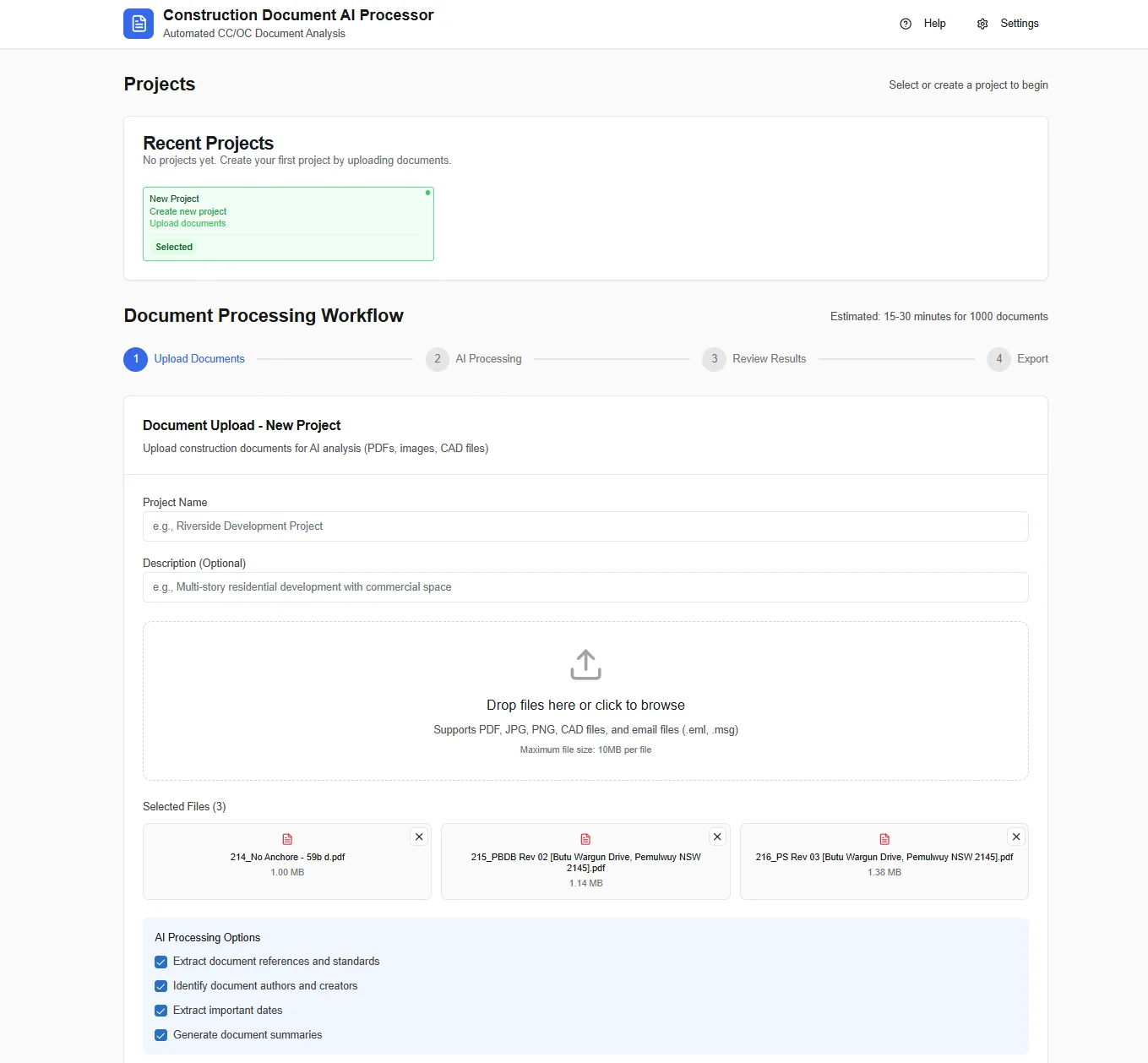Click the Selected badge on New Project
1148x1063 pixels.
[174, 247]
